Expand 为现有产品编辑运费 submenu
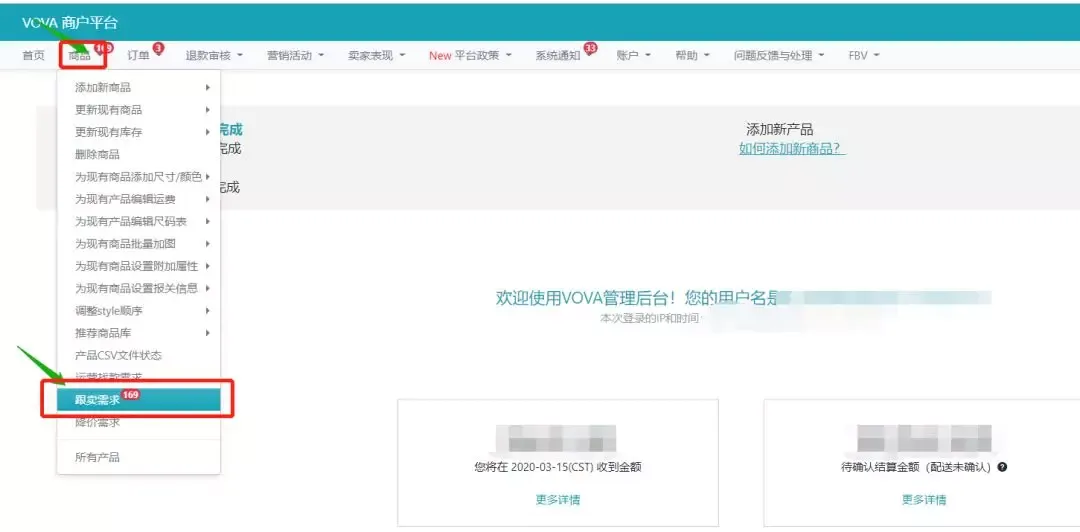Viewport: 1080px width, 532px height. (x=138, y=199)
